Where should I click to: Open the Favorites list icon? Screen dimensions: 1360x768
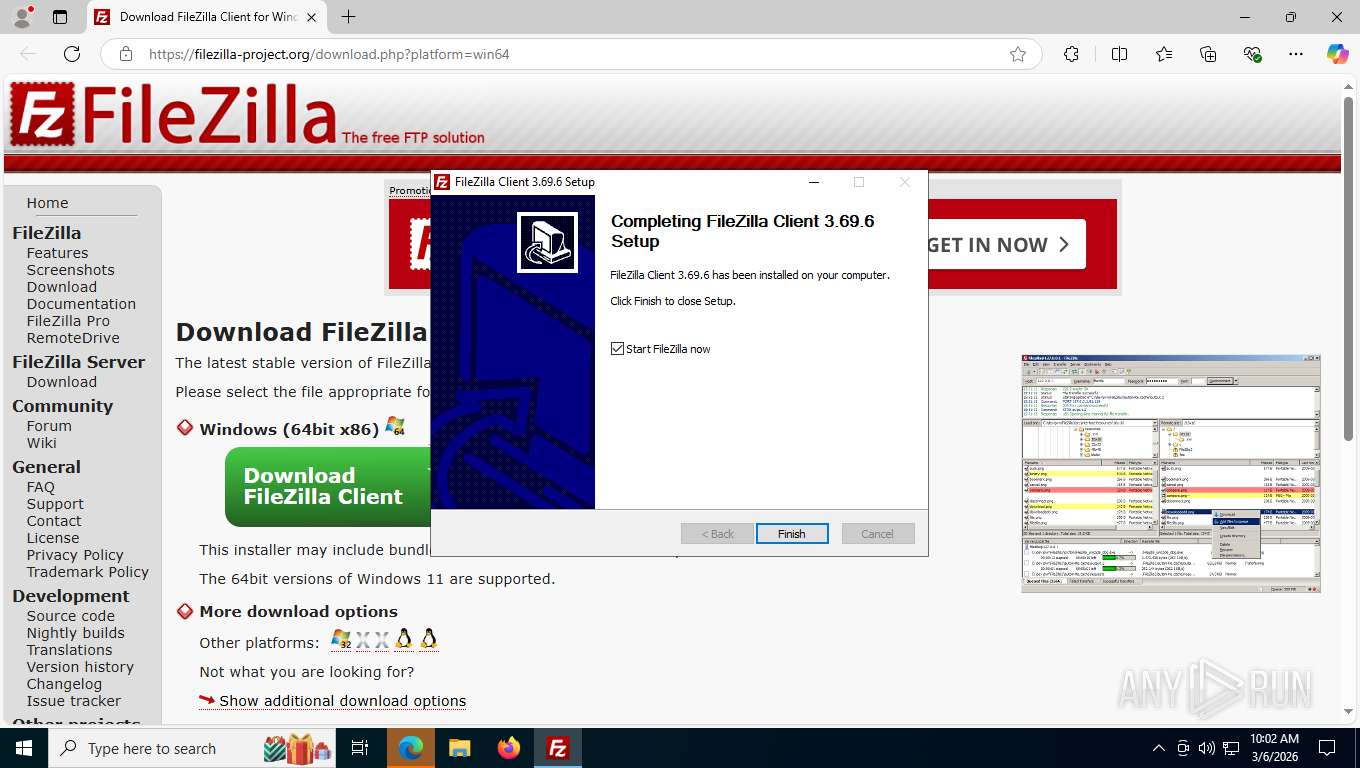tap(1164, 54)
